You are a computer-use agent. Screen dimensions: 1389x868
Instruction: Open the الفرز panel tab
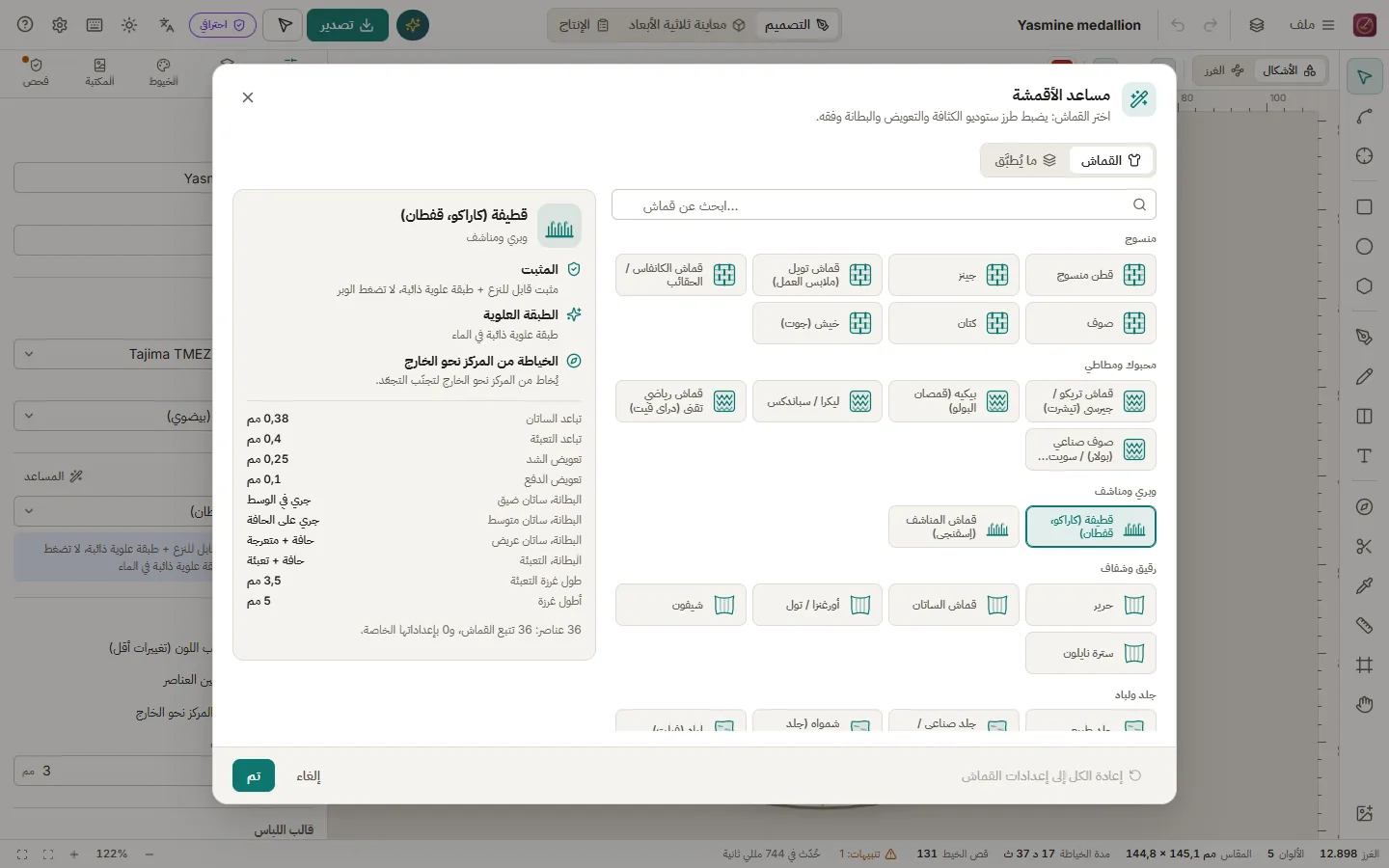pyautogui.click(x=1224, y=70)
